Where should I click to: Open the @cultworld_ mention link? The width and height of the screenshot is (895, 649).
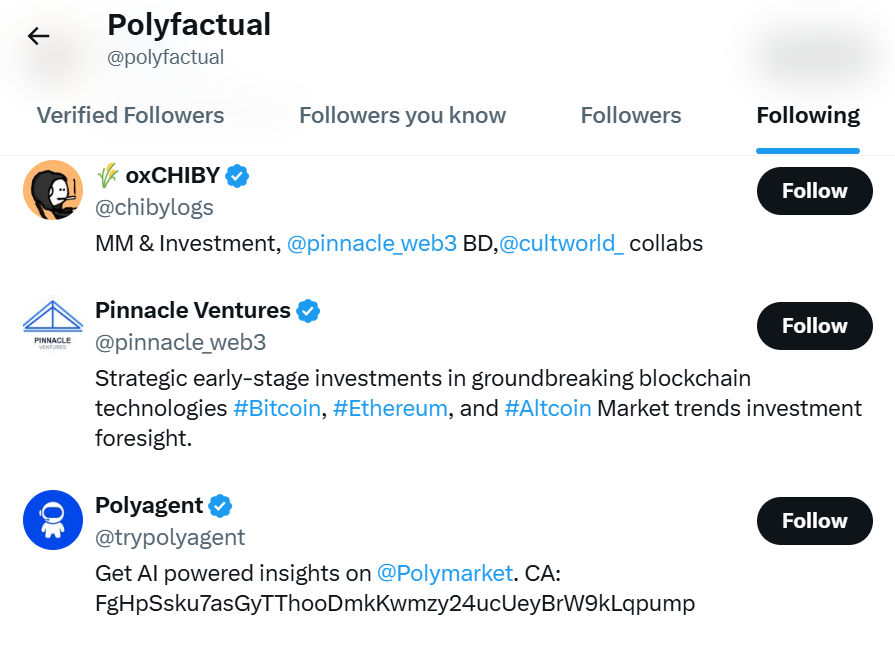point(561,244)
